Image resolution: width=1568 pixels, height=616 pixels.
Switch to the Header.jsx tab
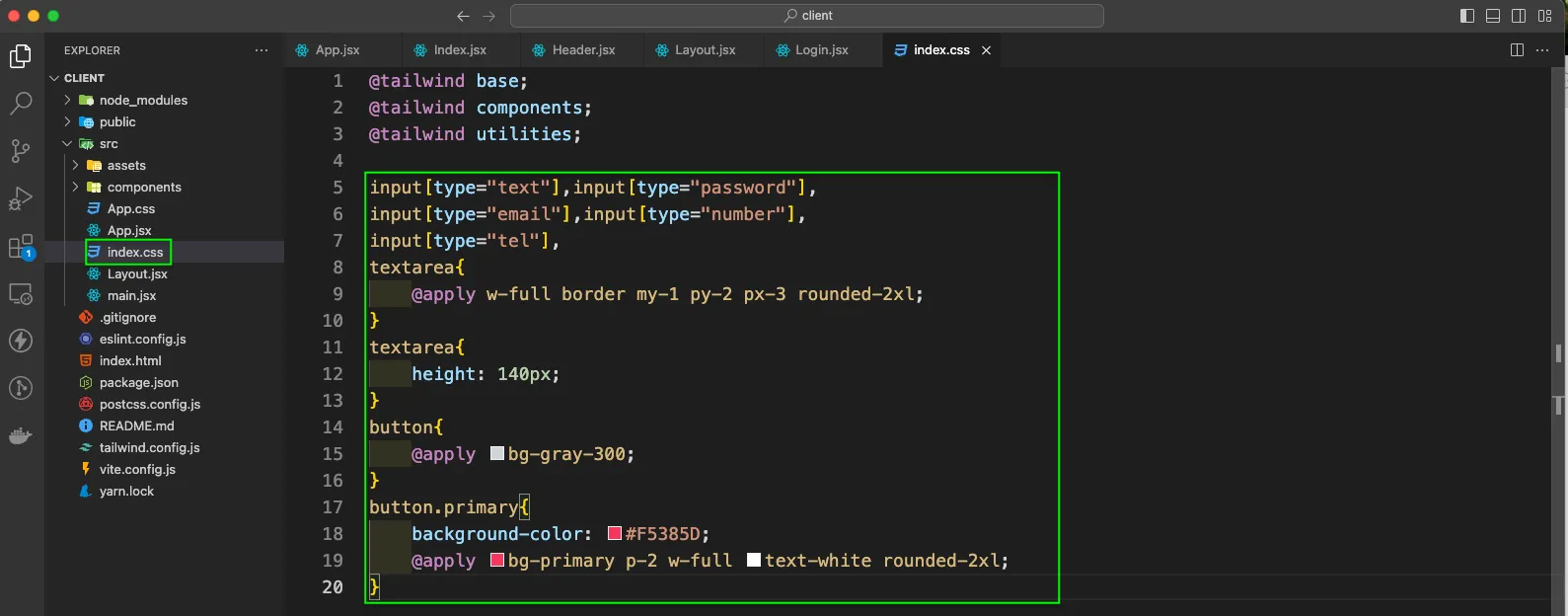pos(583,50)
